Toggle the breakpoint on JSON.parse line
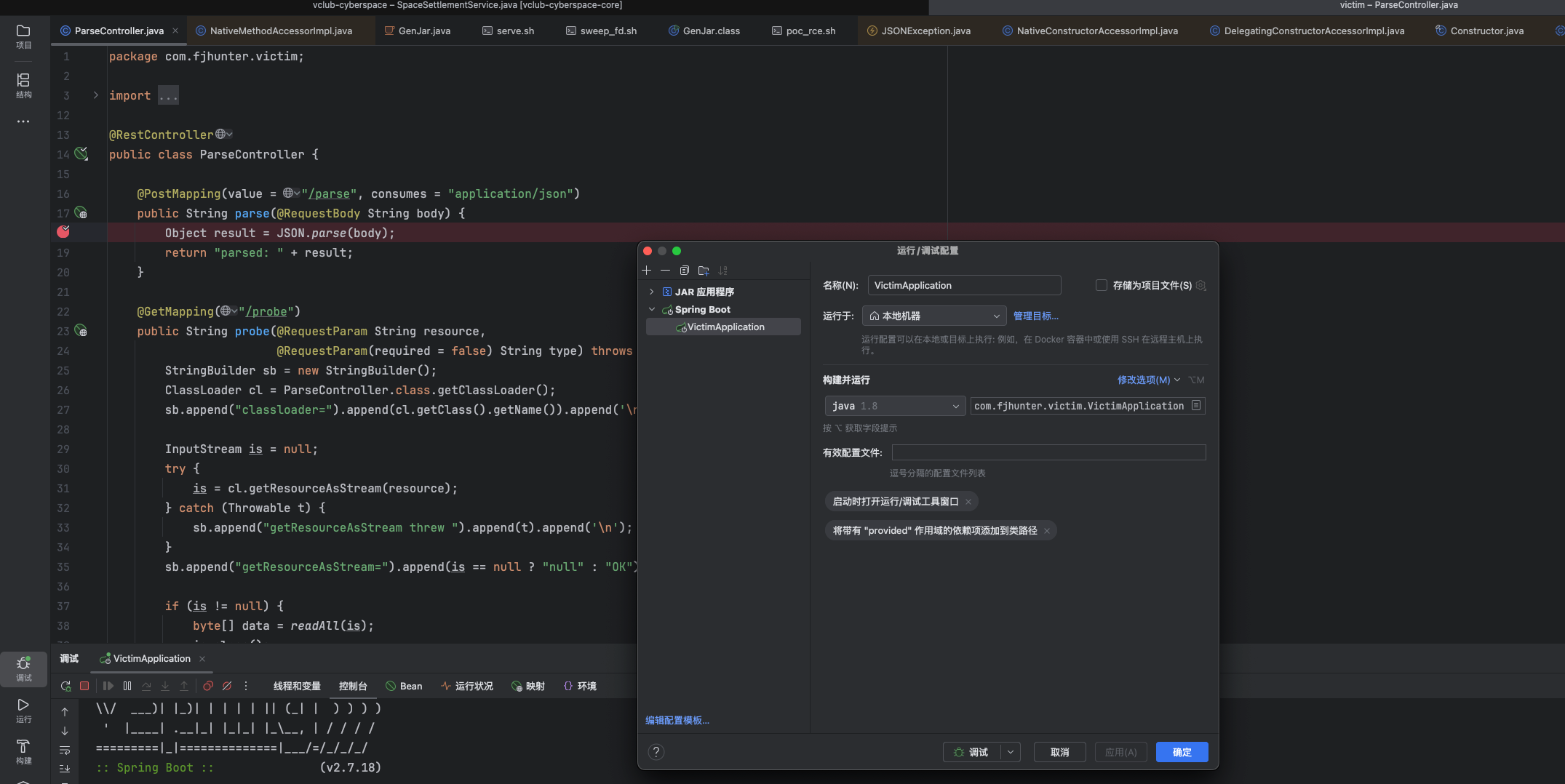The height and width of the screenshot is (784, 1565). (63, 232)
